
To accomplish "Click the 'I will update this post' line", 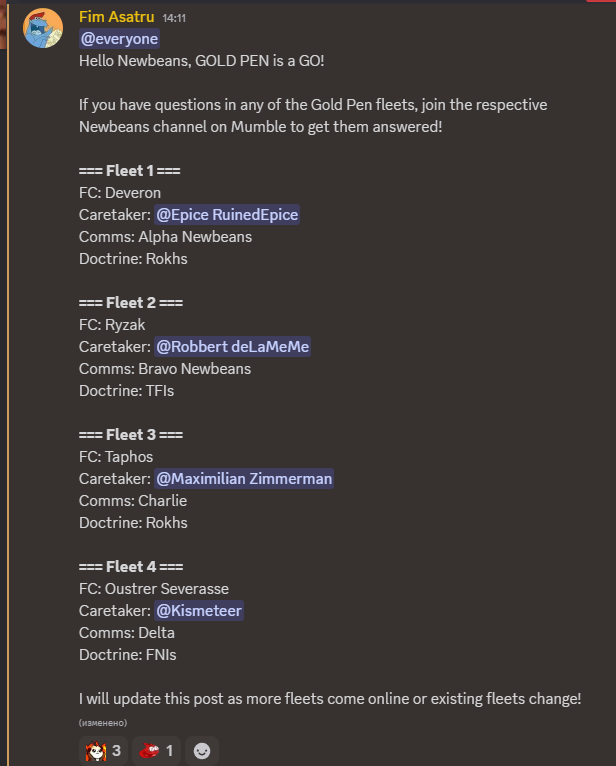I will [330, 699].
